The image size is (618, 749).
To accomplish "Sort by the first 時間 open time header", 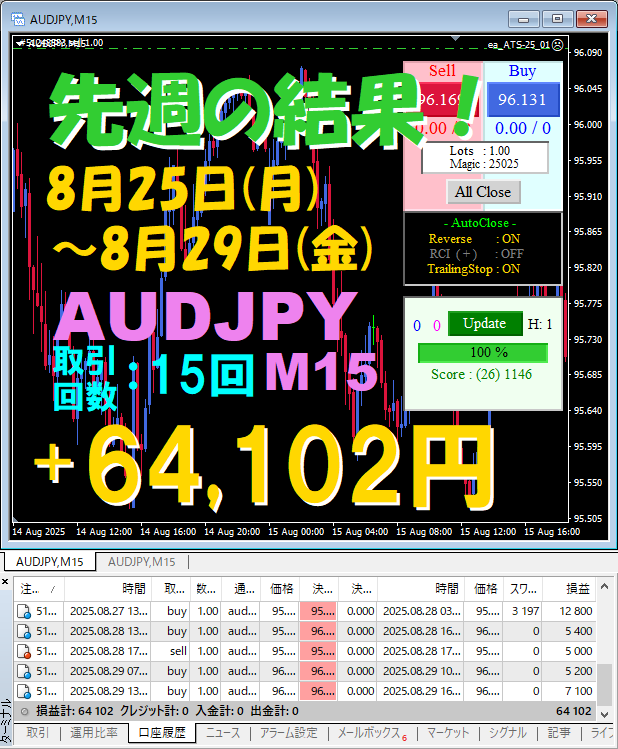I will (108, 589).
